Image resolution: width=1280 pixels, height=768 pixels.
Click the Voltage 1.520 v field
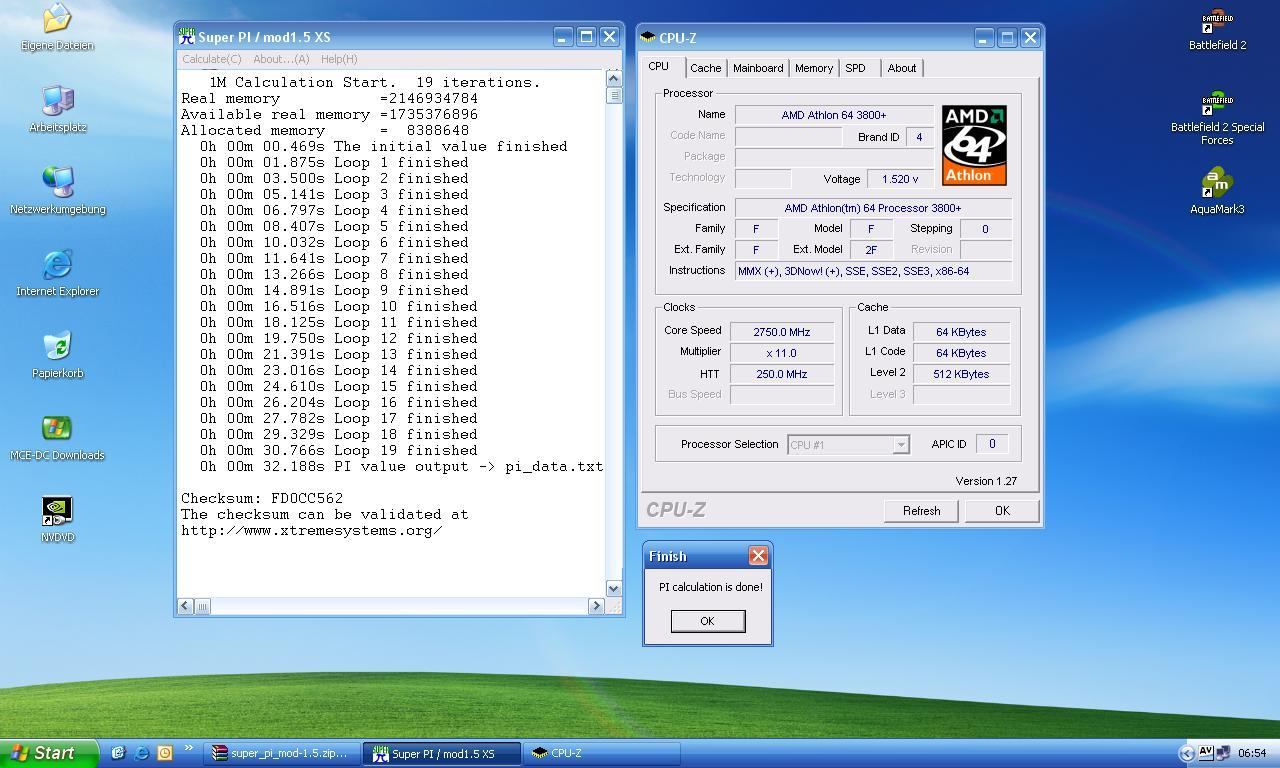click(x=901, y=179)
